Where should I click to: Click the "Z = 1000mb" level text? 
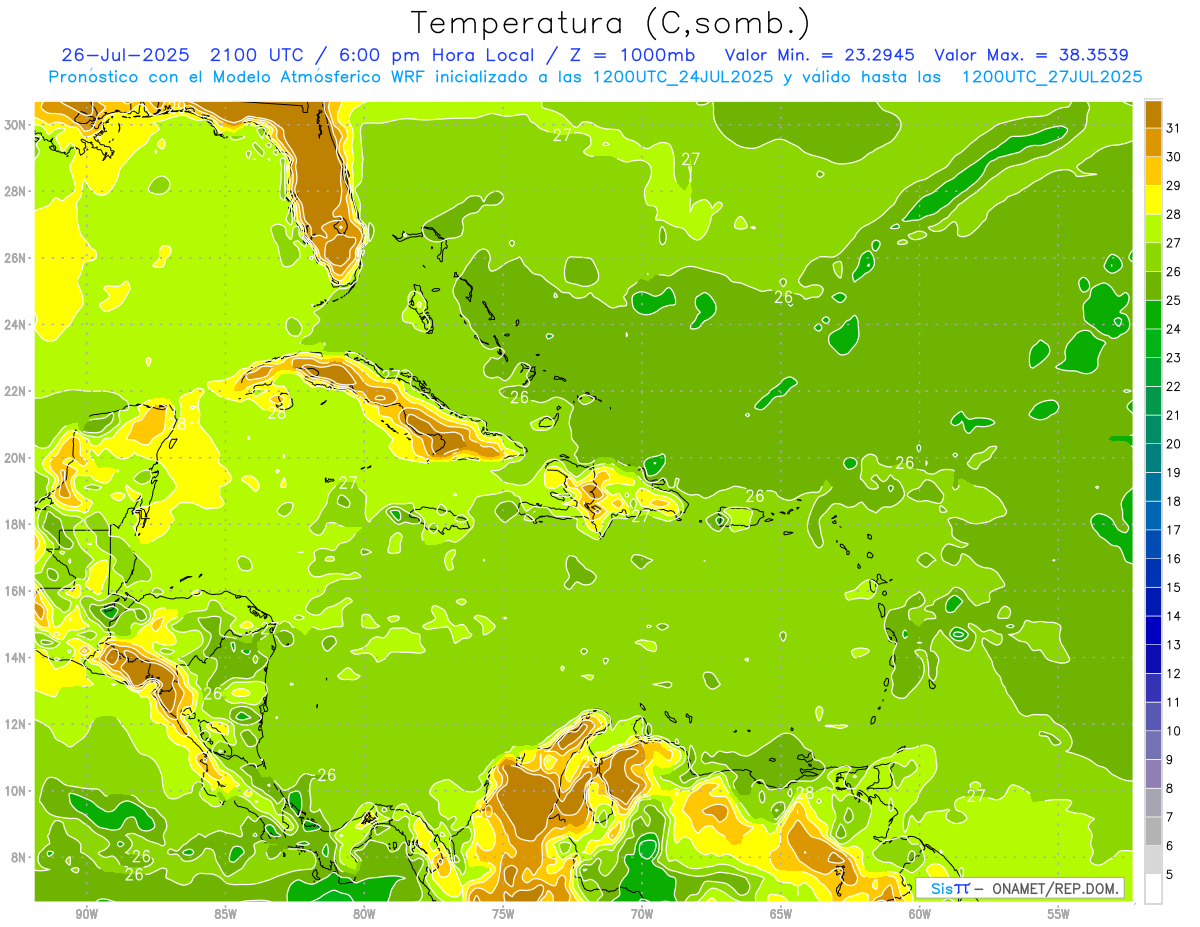click(630, 55)
